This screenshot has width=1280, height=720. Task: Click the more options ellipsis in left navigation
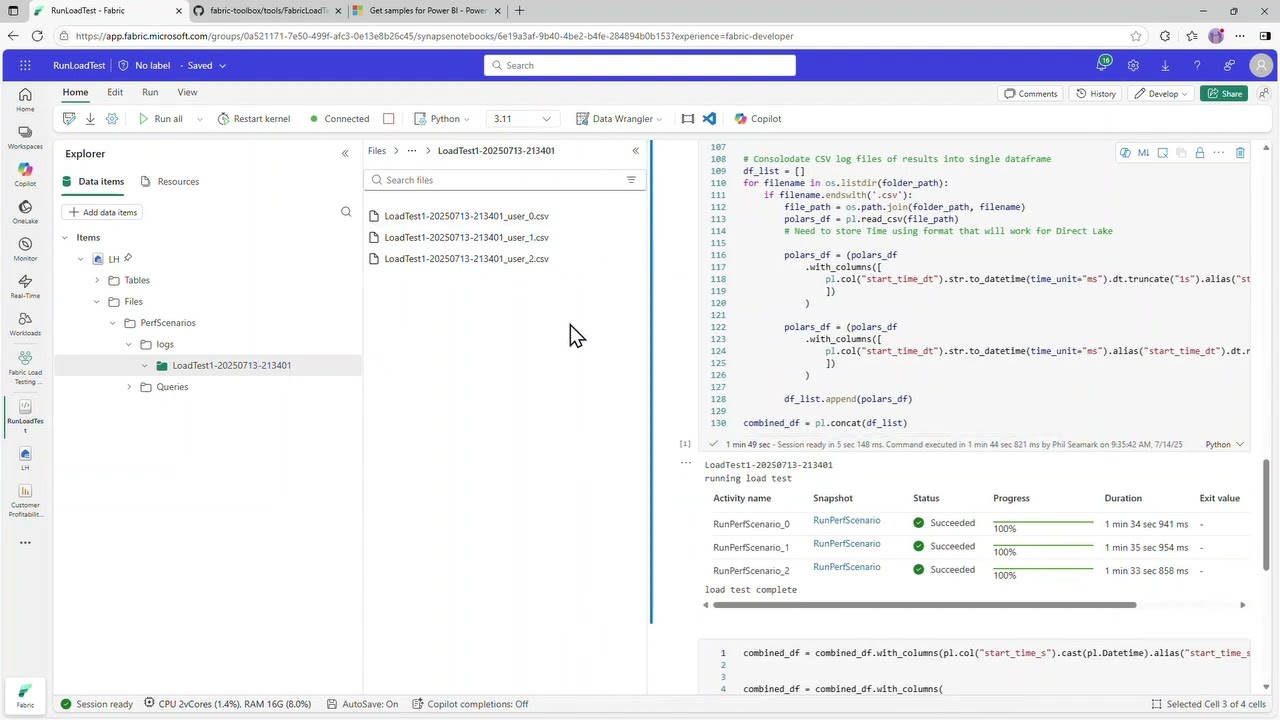click(x=25, y=543)
